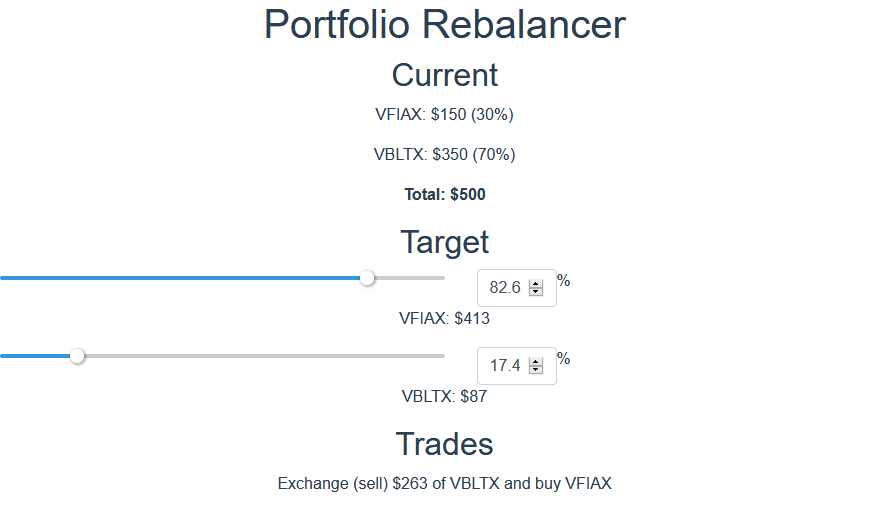Click the blue filled part of VFIAX slider
889x511 pixels.
180,278
